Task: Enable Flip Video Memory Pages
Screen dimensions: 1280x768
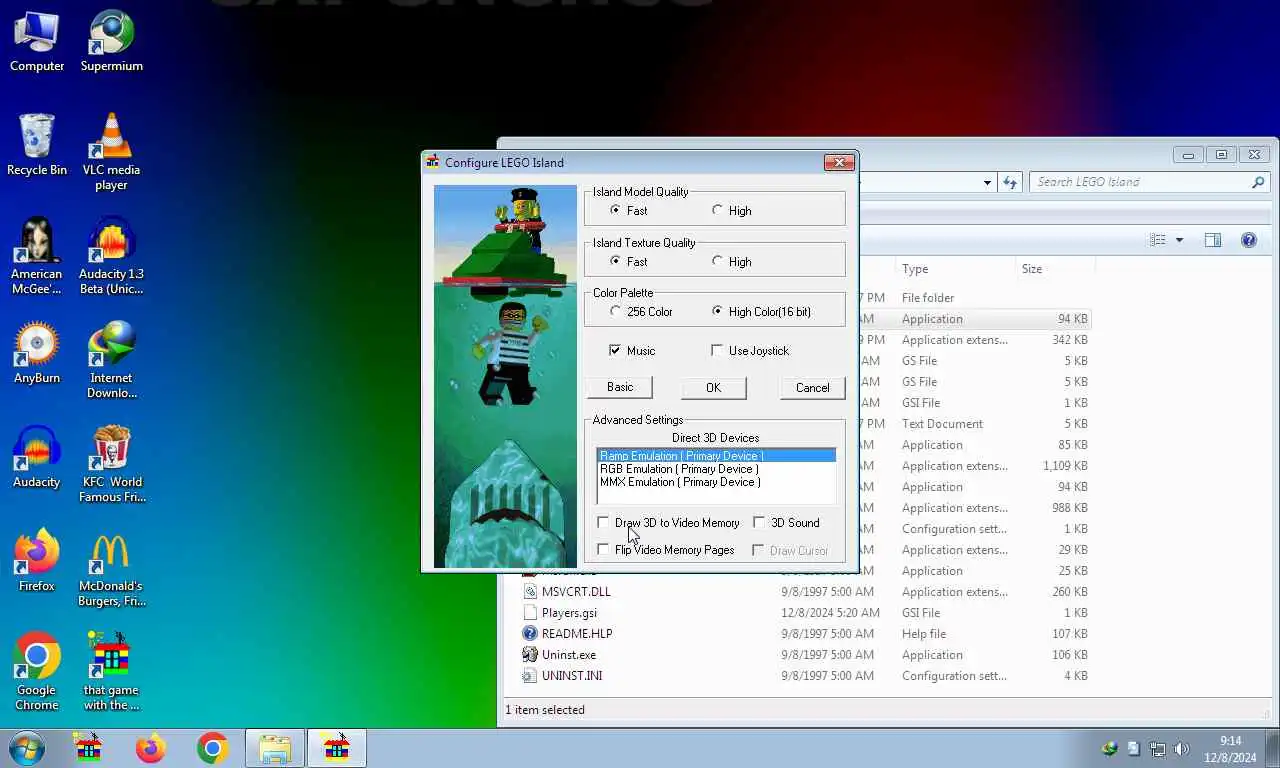Action: click(x=666, y=550)
